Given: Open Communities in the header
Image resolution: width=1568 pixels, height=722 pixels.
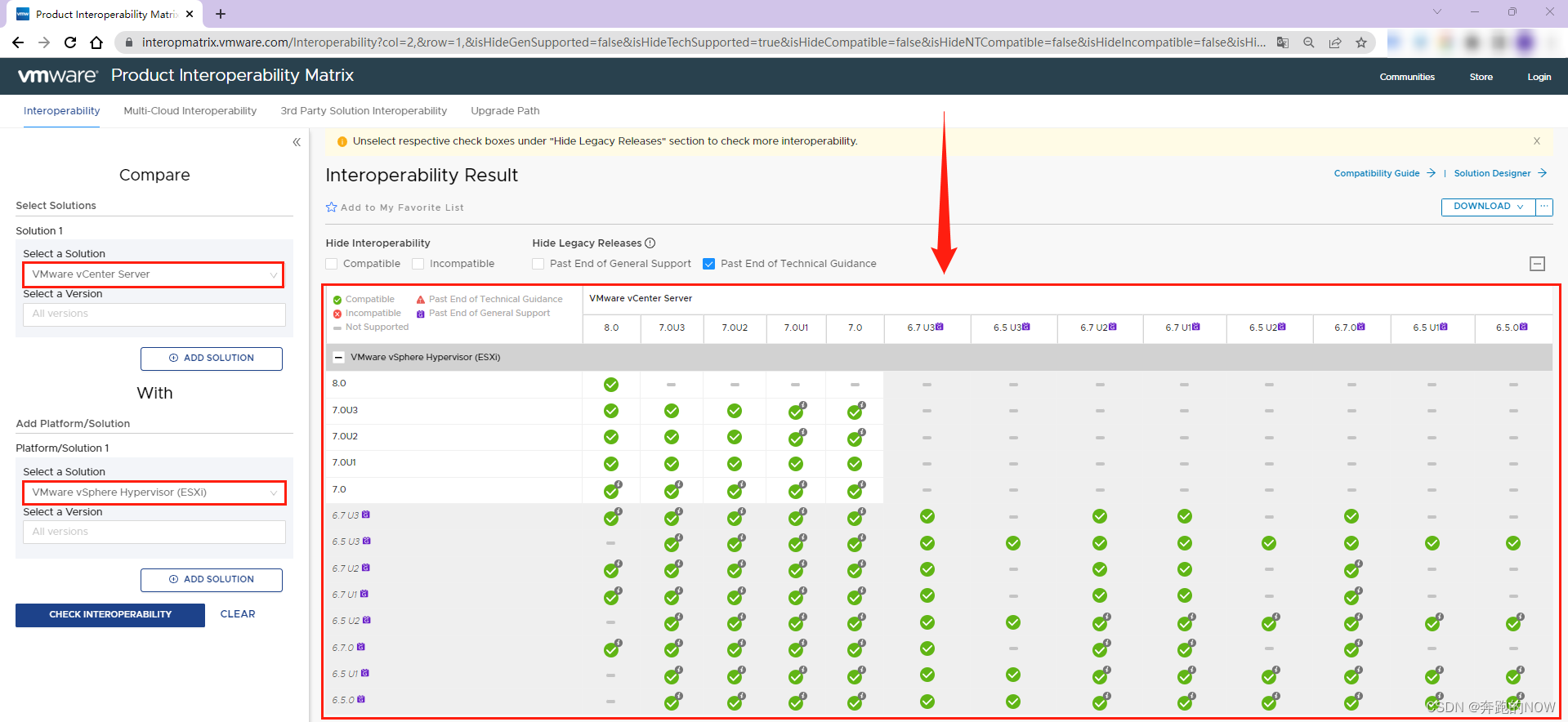Looking at the screenshot, I should coord(1407,77).
